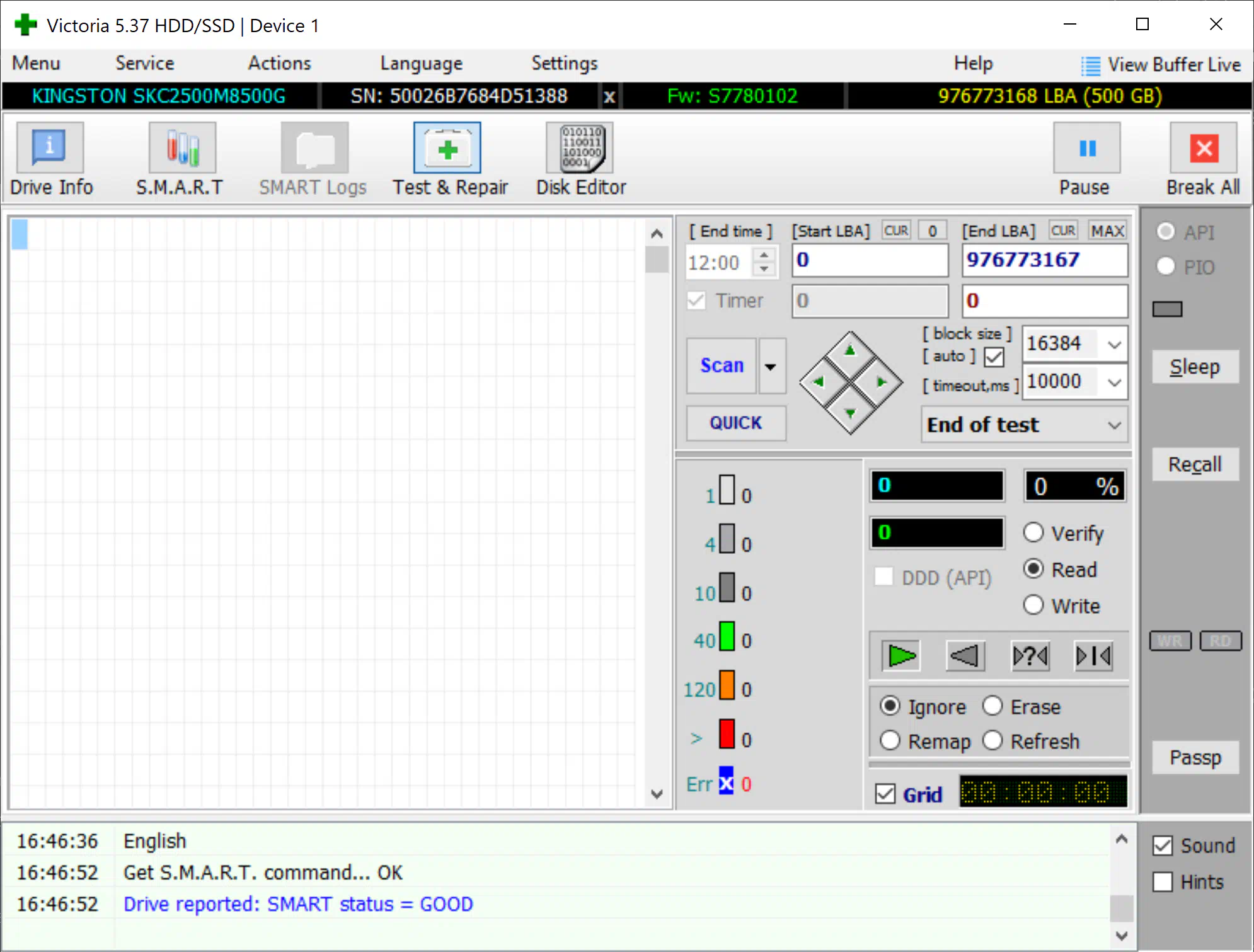Viewport: 1254px width, 952px height.
Task: Click the End LBA field showing 976773167
Action: click(1044, 260)
